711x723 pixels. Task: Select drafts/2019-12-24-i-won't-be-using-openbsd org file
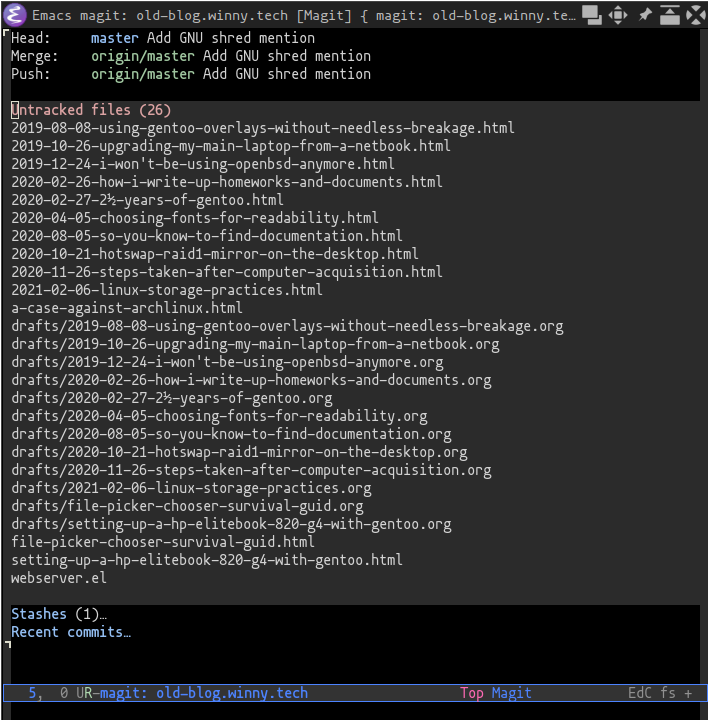pos(227,362)
